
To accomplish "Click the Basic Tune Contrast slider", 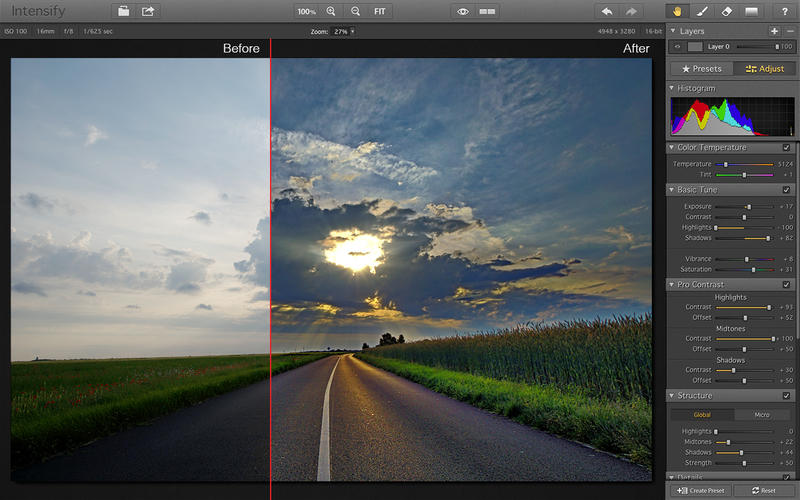I will click(x=744, y=217).
